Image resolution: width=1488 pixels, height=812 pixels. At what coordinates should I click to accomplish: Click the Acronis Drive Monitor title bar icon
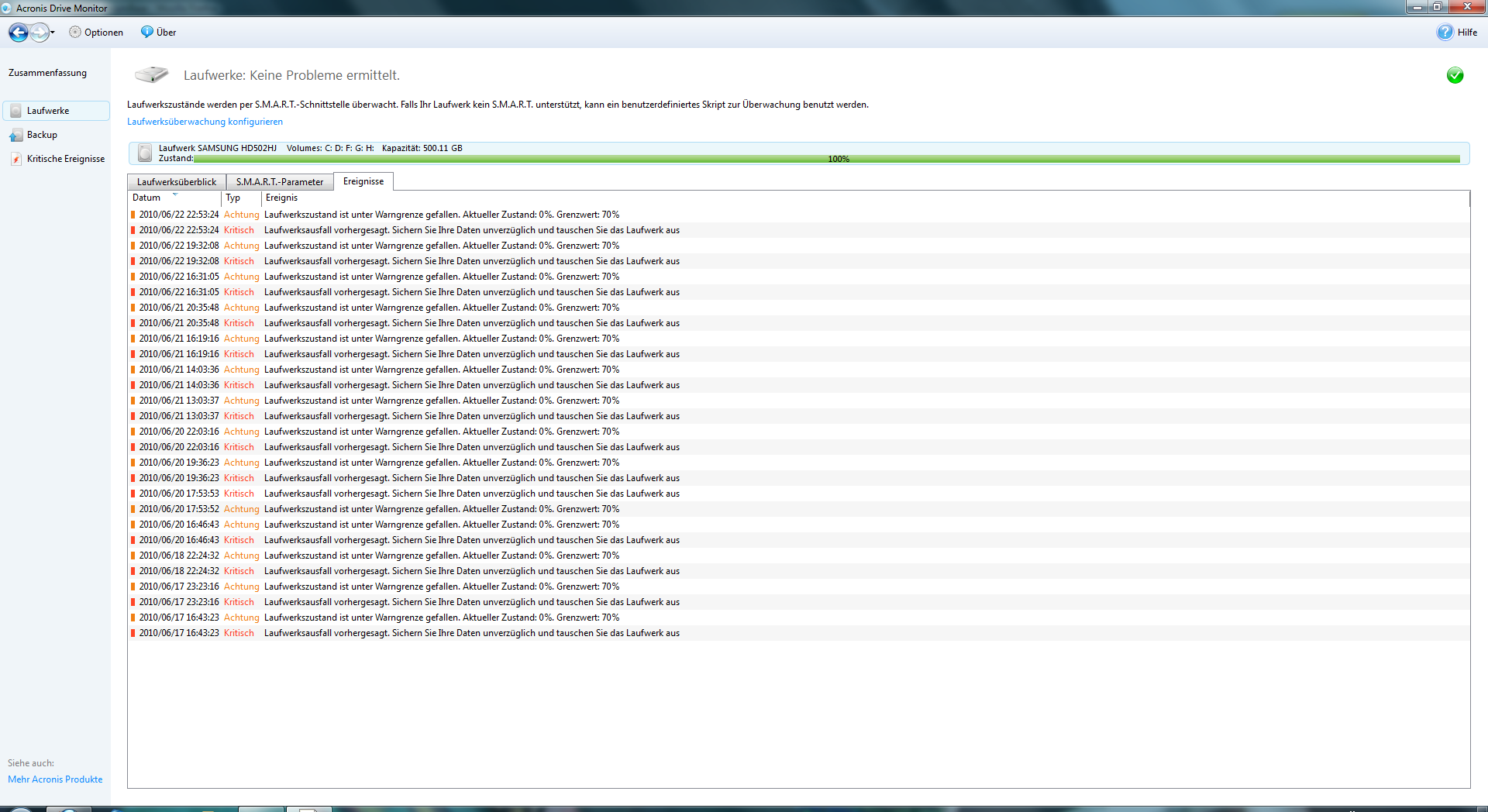pyautogui.click(x=7, y=8)
